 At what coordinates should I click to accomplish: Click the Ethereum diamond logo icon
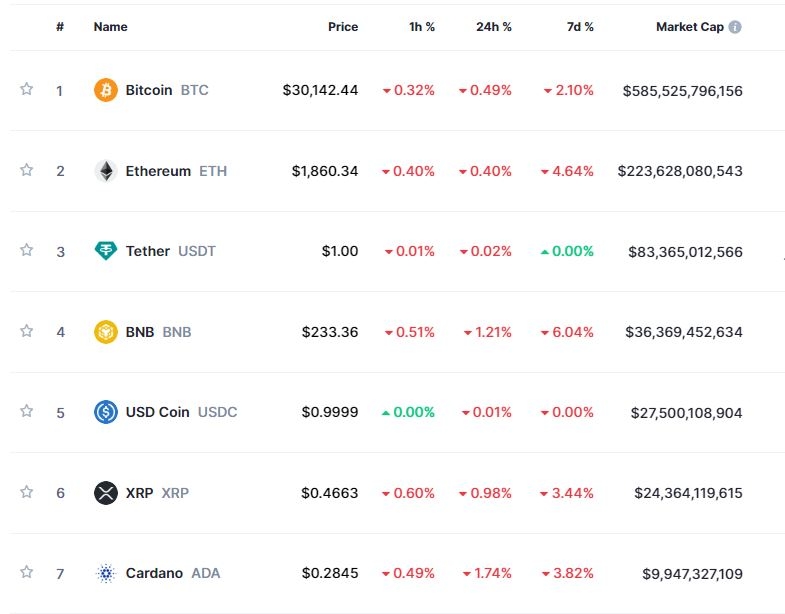click(105, 171)
